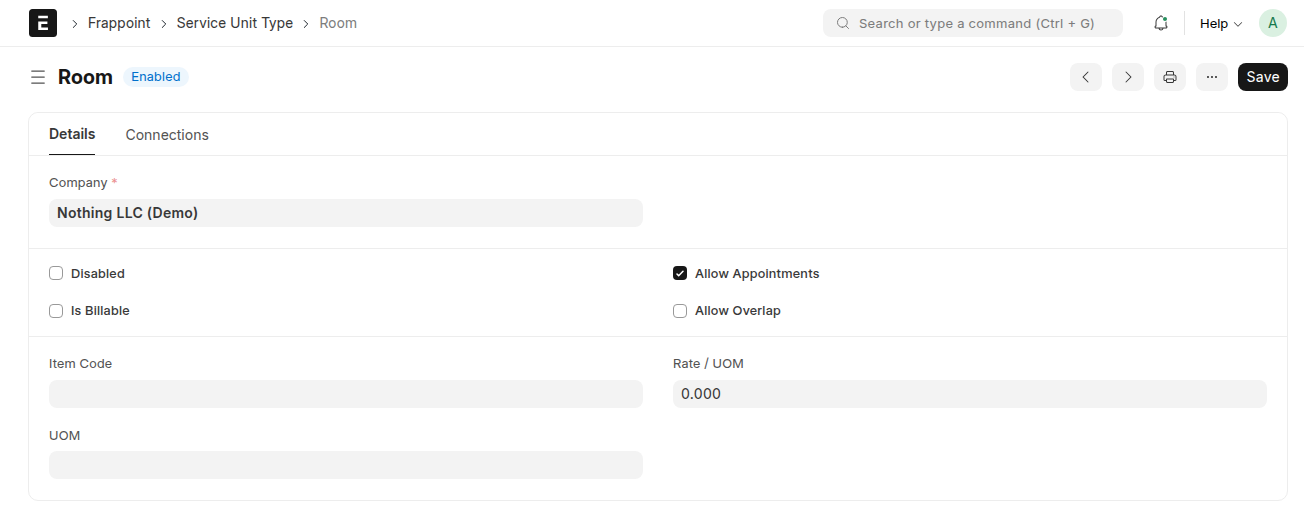Go to previous record arrow
This screenshot has width=1304, height=519.
point(1086,77)
